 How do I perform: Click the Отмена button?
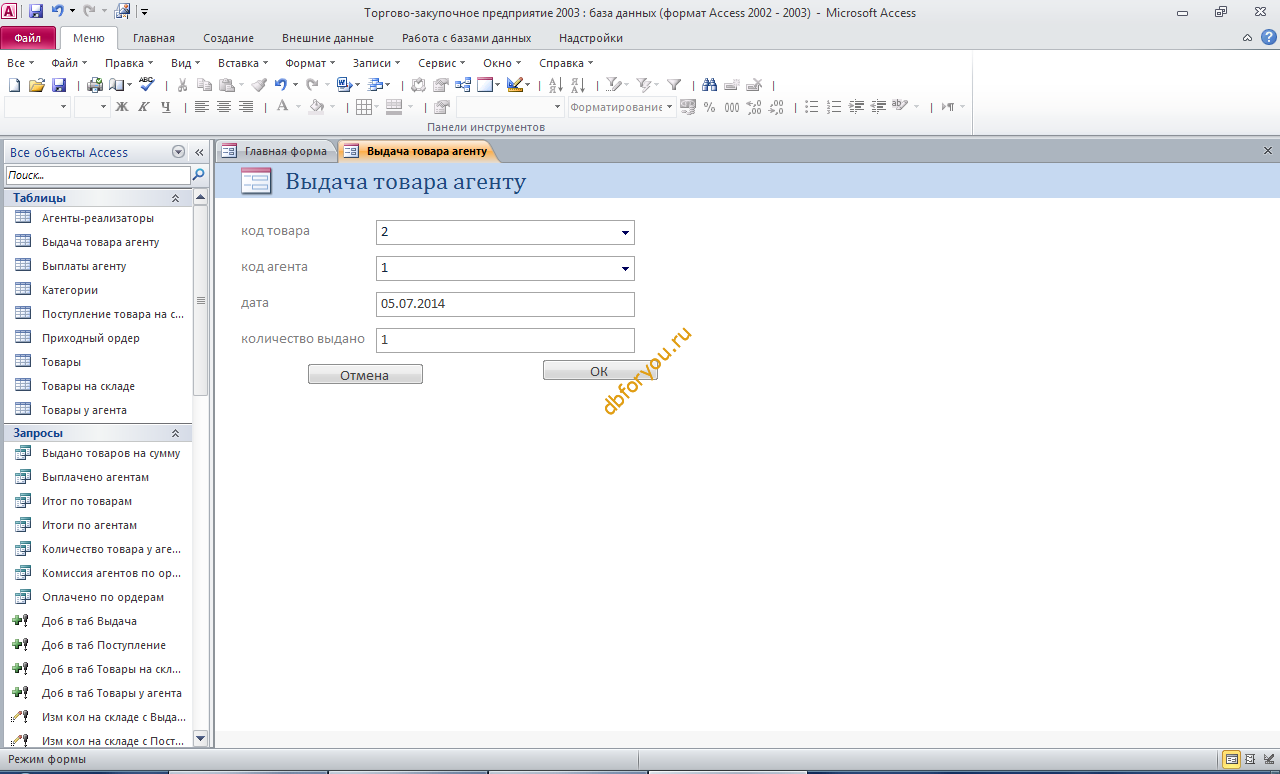click(x=365, y=375)
